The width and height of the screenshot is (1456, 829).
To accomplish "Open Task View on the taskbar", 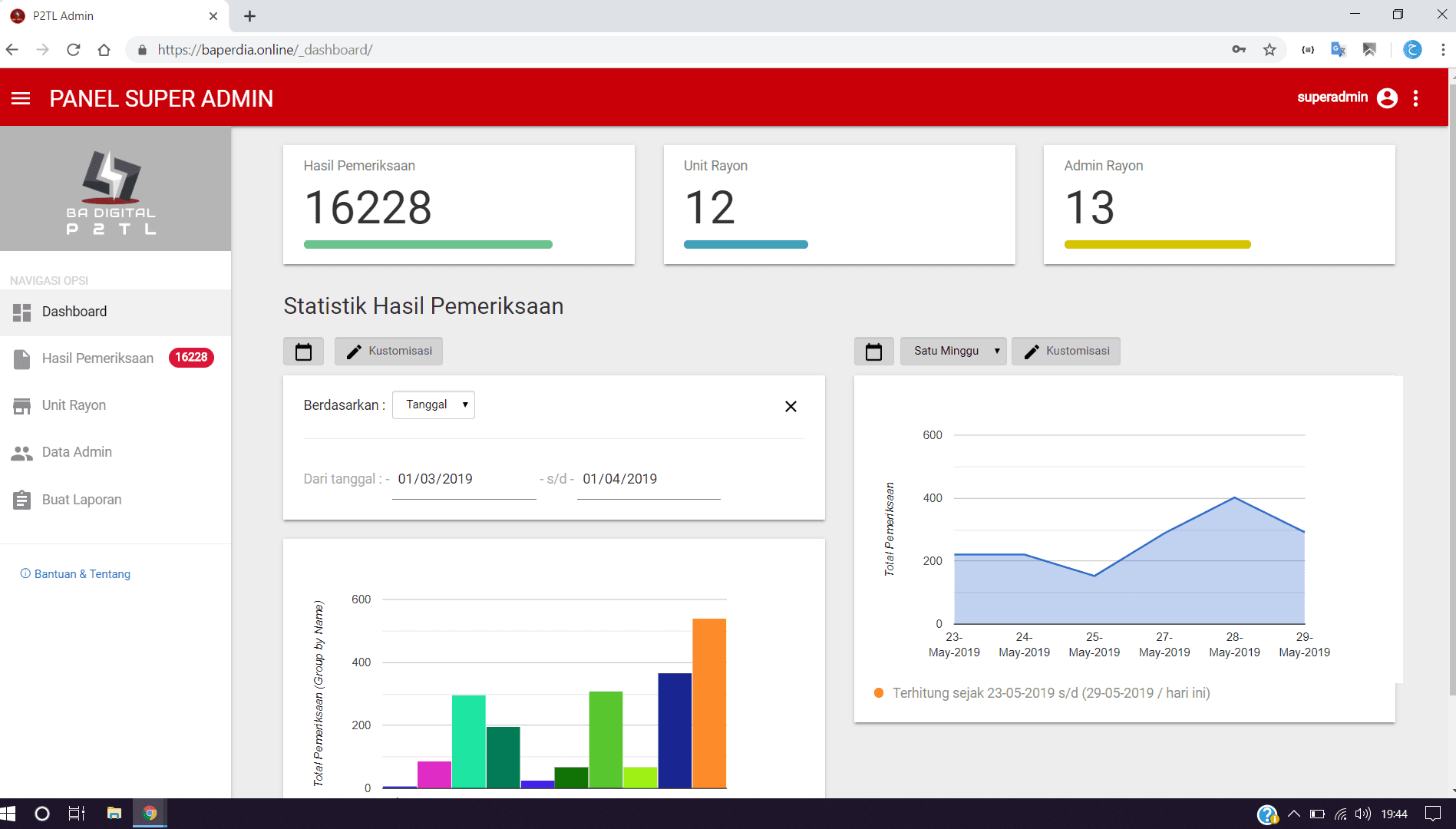I will (x=77, y=814).
